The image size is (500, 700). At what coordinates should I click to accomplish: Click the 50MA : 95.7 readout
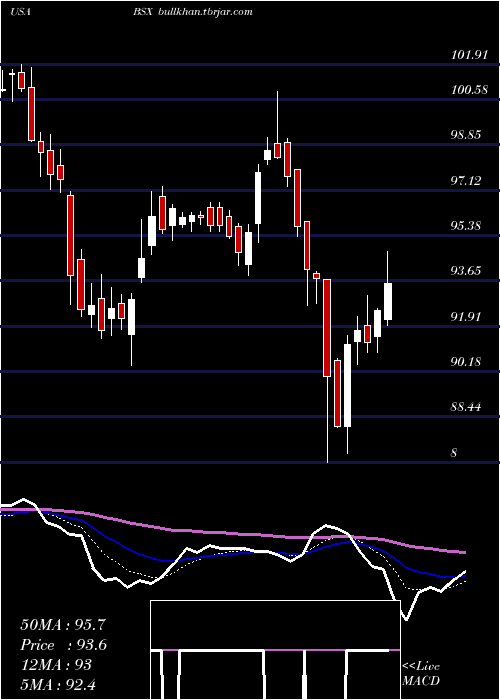pyautogui.click(x=63, y=625)
